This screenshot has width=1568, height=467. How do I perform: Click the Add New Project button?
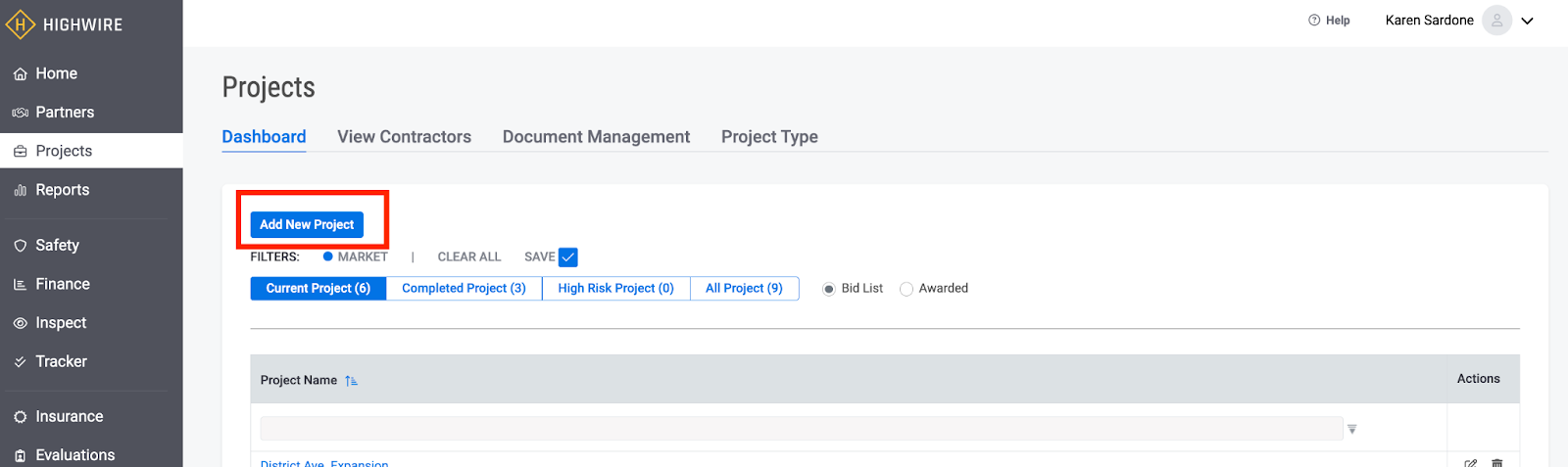pos(307,224)
